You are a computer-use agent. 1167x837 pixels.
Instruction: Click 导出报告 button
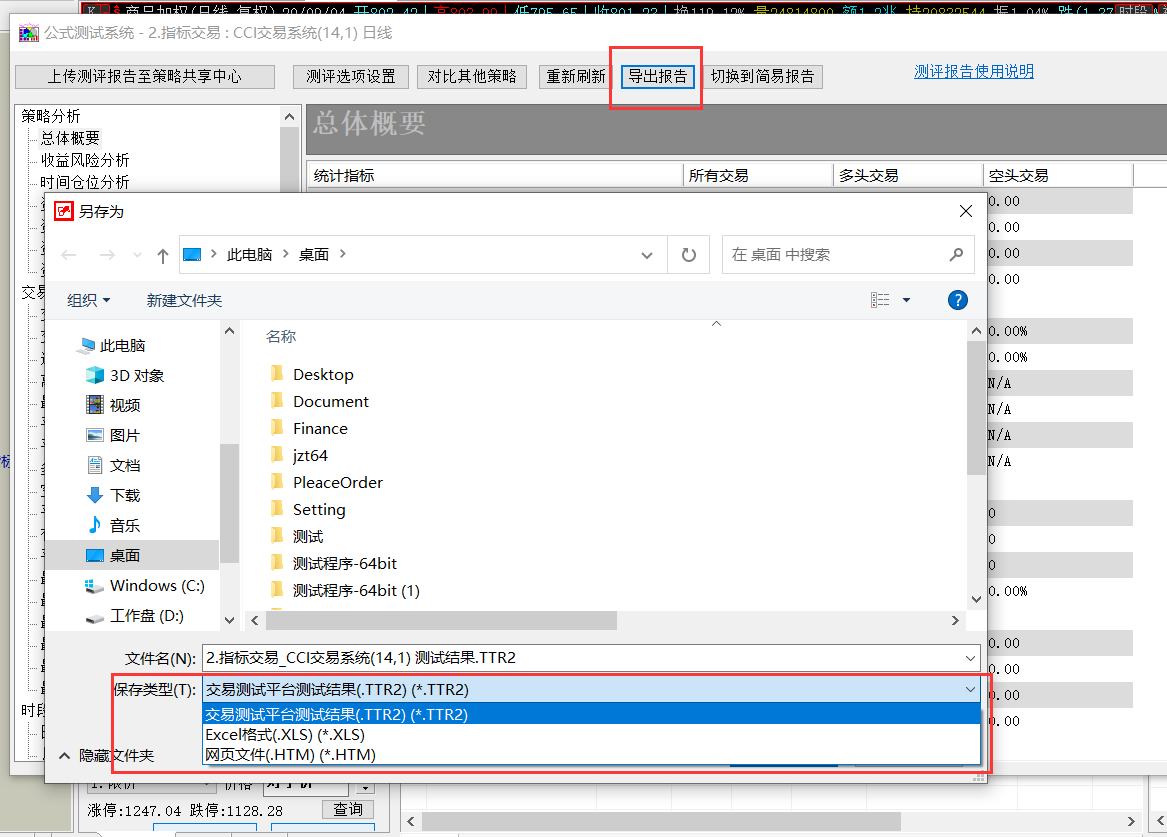(658, 77)
